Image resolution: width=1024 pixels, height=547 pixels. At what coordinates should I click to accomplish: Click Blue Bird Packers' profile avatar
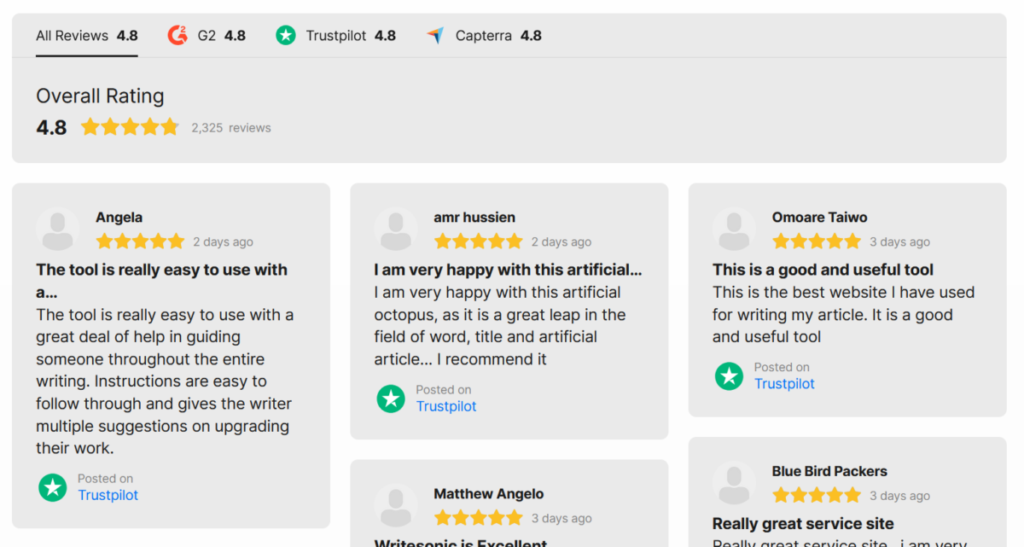tap(734, 483)
